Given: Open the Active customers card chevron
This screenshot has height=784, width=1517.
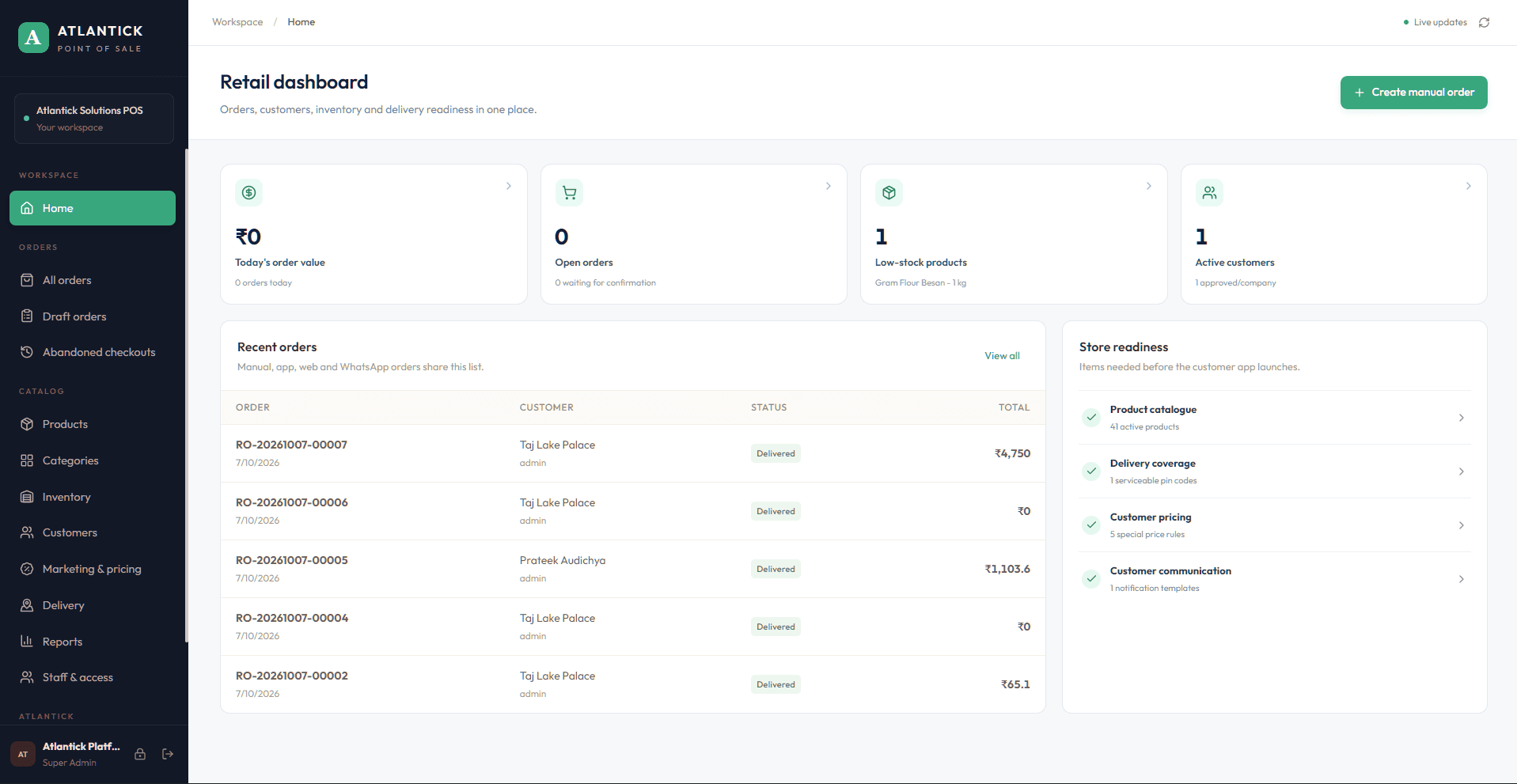Looking at the screenshot, I should point(1469,186).
